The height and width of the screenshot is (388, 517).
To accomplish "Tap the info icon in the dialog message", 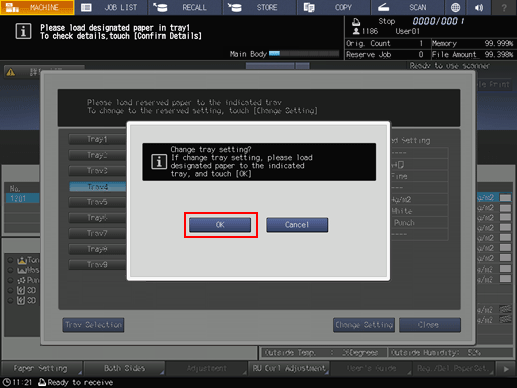I will (x=159, y=162).
